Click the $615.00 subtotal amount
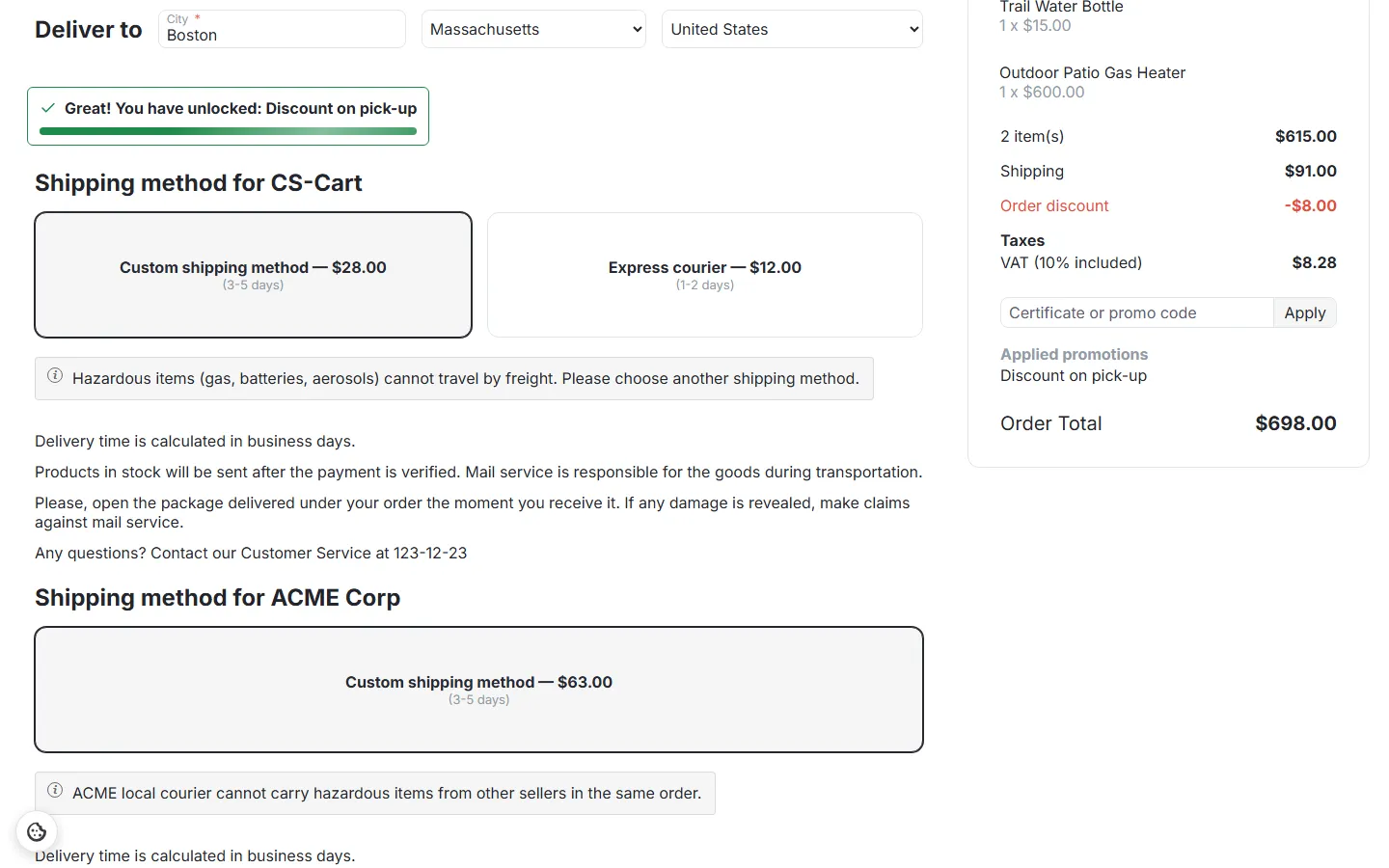The width and height of the screenshot is (1389, 868). (x=1306, y=136)
